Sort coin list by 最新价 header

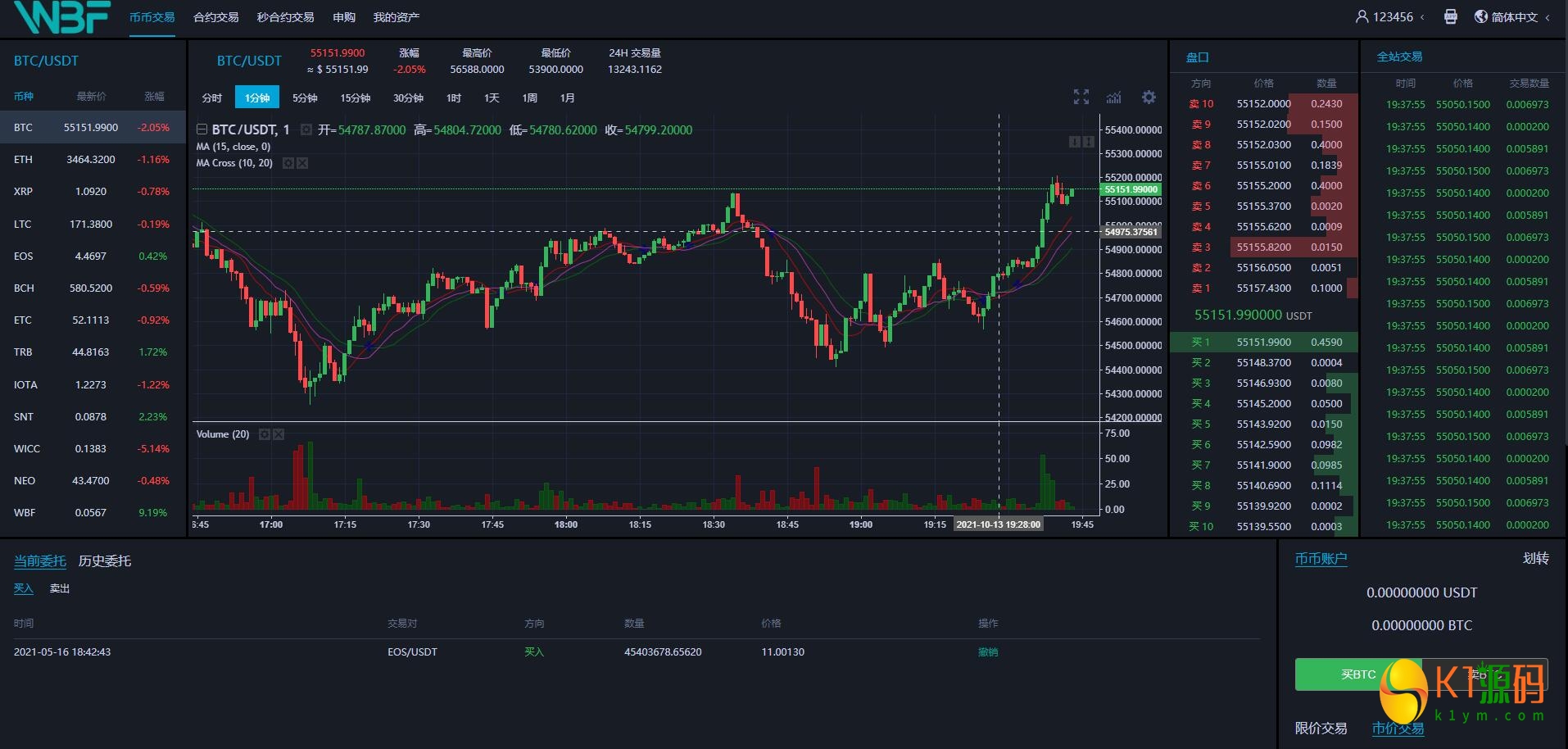(x=91, y=97)
